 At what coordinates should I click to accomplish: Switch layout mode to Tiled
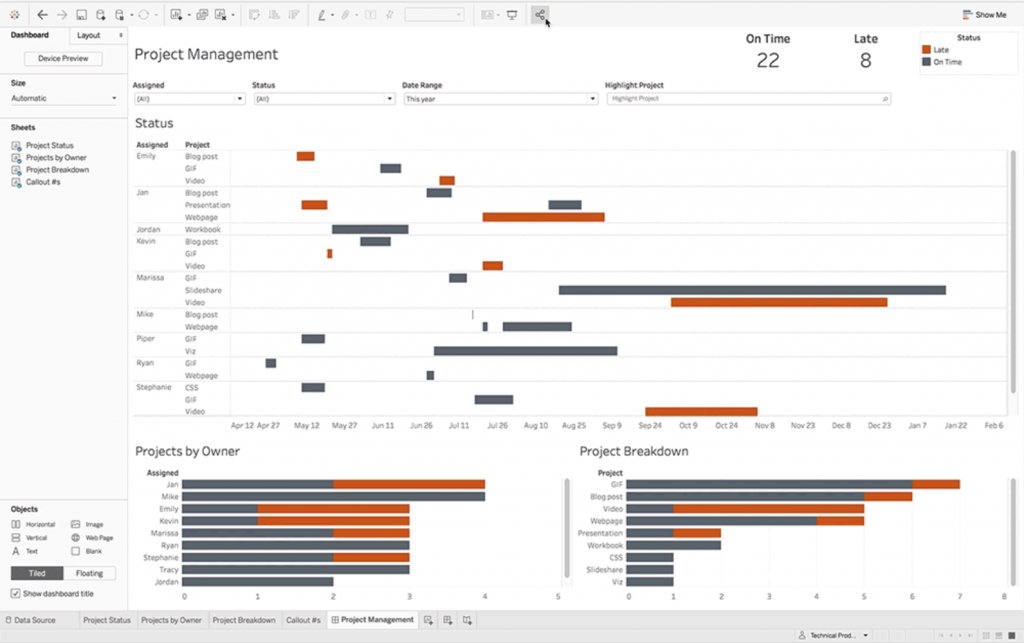pos(37,573)
